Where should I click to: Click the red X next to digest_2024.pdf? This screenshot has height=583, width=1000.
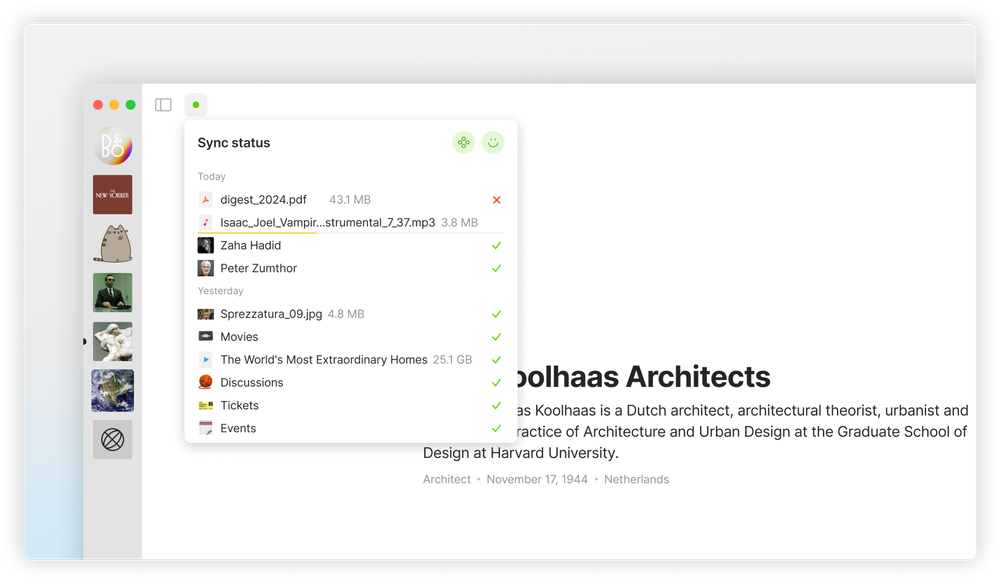pos(496,200)
